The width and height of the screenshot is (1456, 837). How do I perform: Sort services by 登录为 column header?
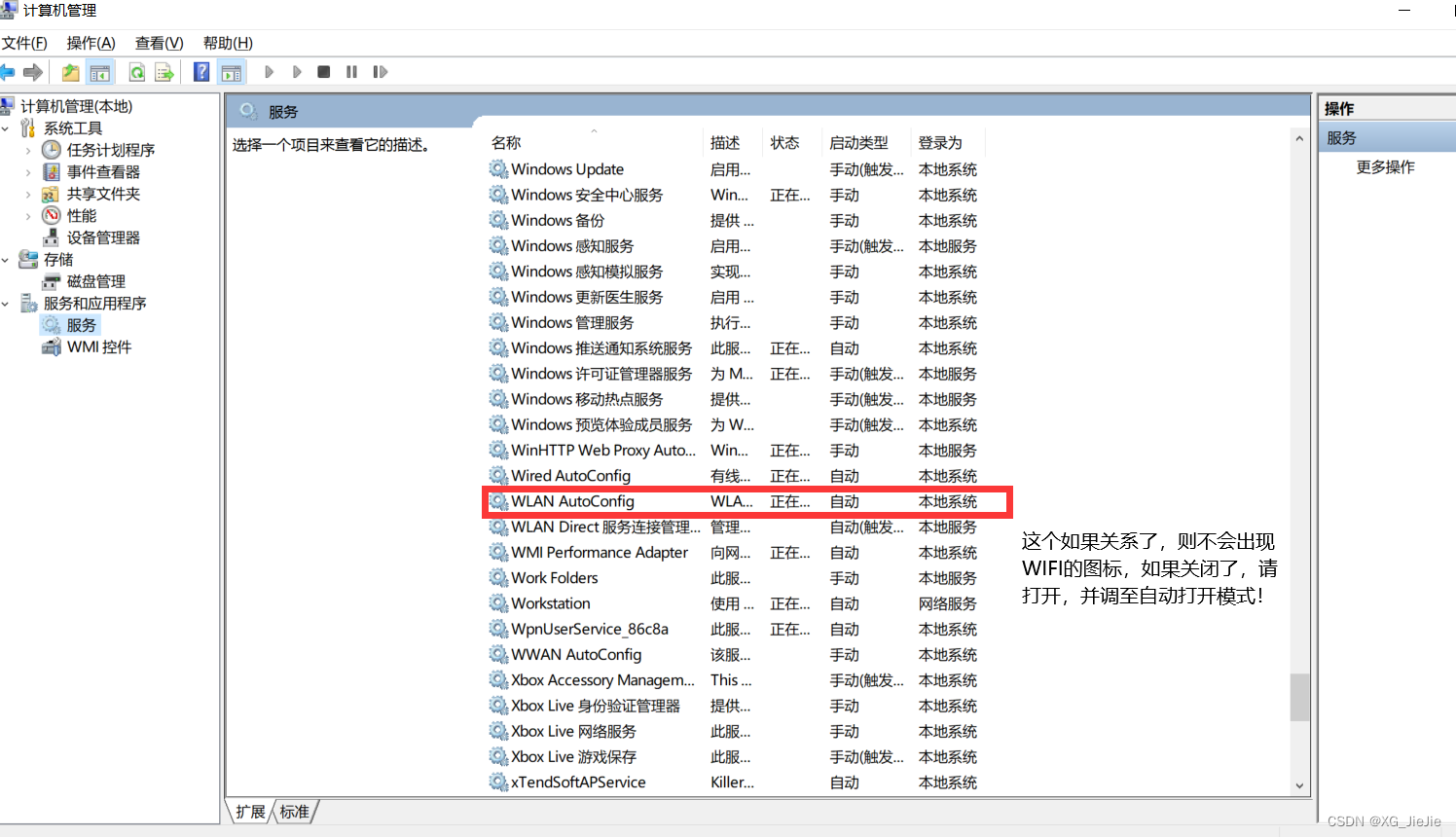coord(947,142)
